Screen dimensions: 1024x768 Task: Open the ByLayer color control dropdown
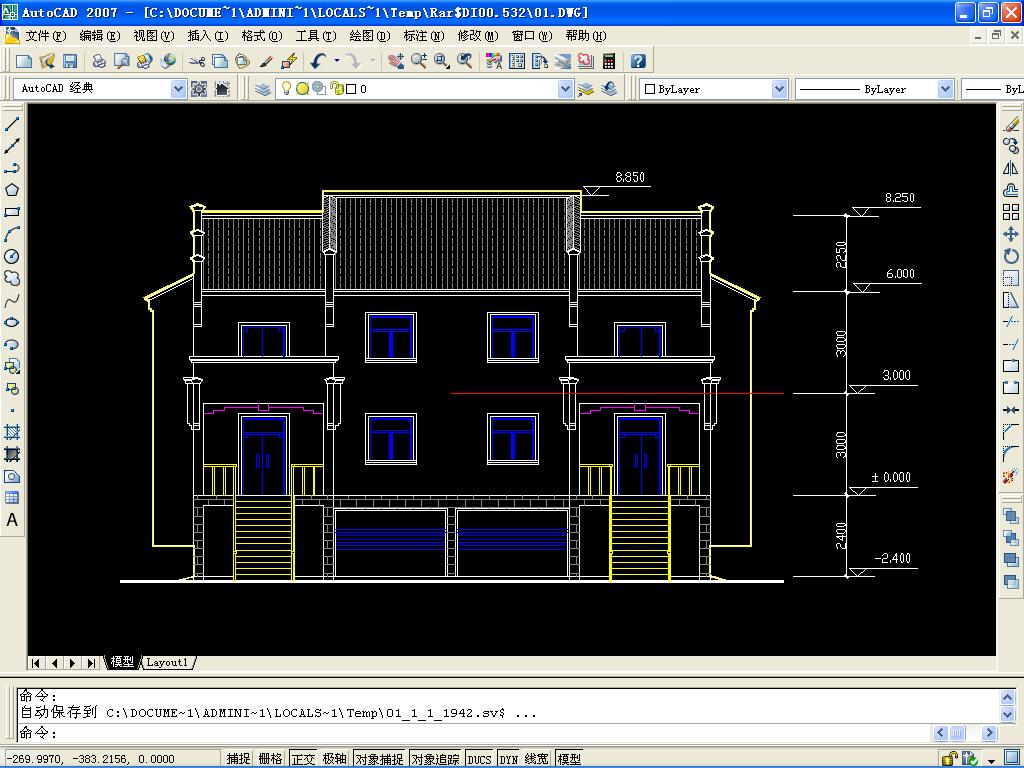coord(779,89)
